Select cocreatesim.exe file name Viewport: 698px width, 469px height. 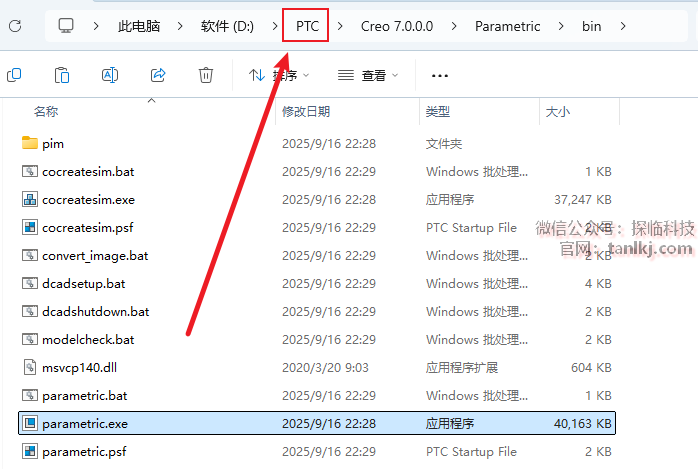tap(88, 199)
